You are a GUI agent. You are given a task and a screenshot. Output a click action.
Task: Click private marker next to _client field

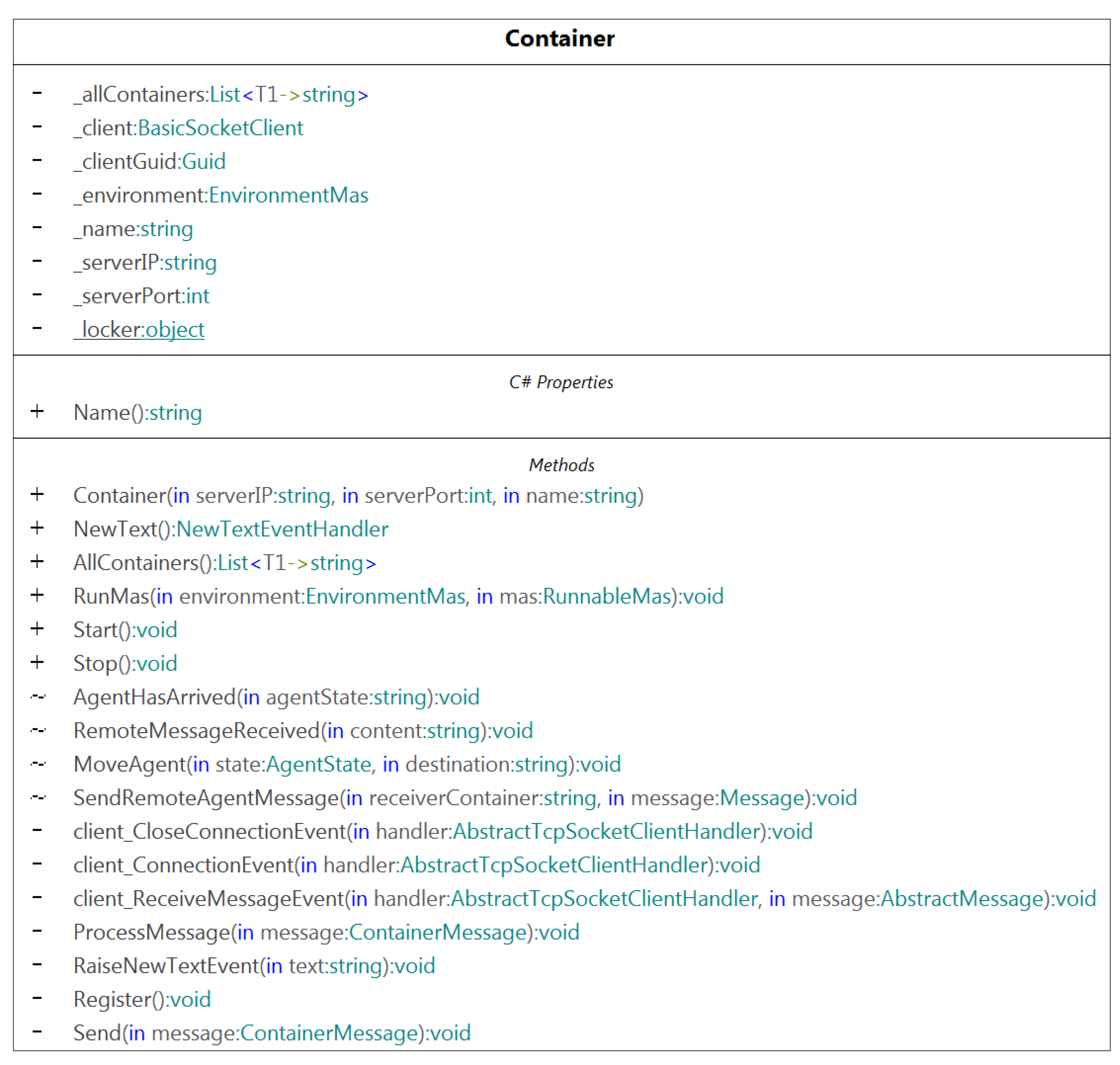[x=37, y=127]
